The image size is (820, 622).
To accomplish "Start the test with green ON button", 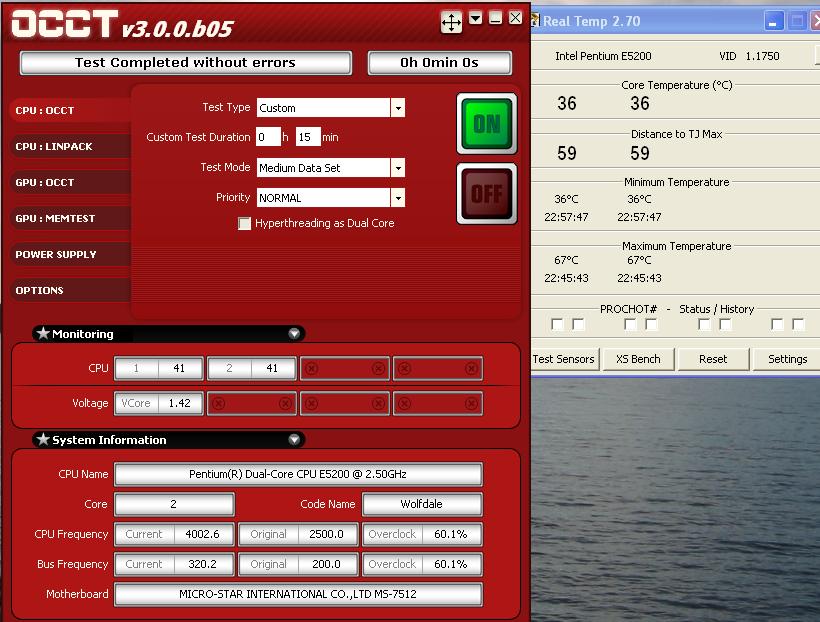I will [x=487, y=124].
